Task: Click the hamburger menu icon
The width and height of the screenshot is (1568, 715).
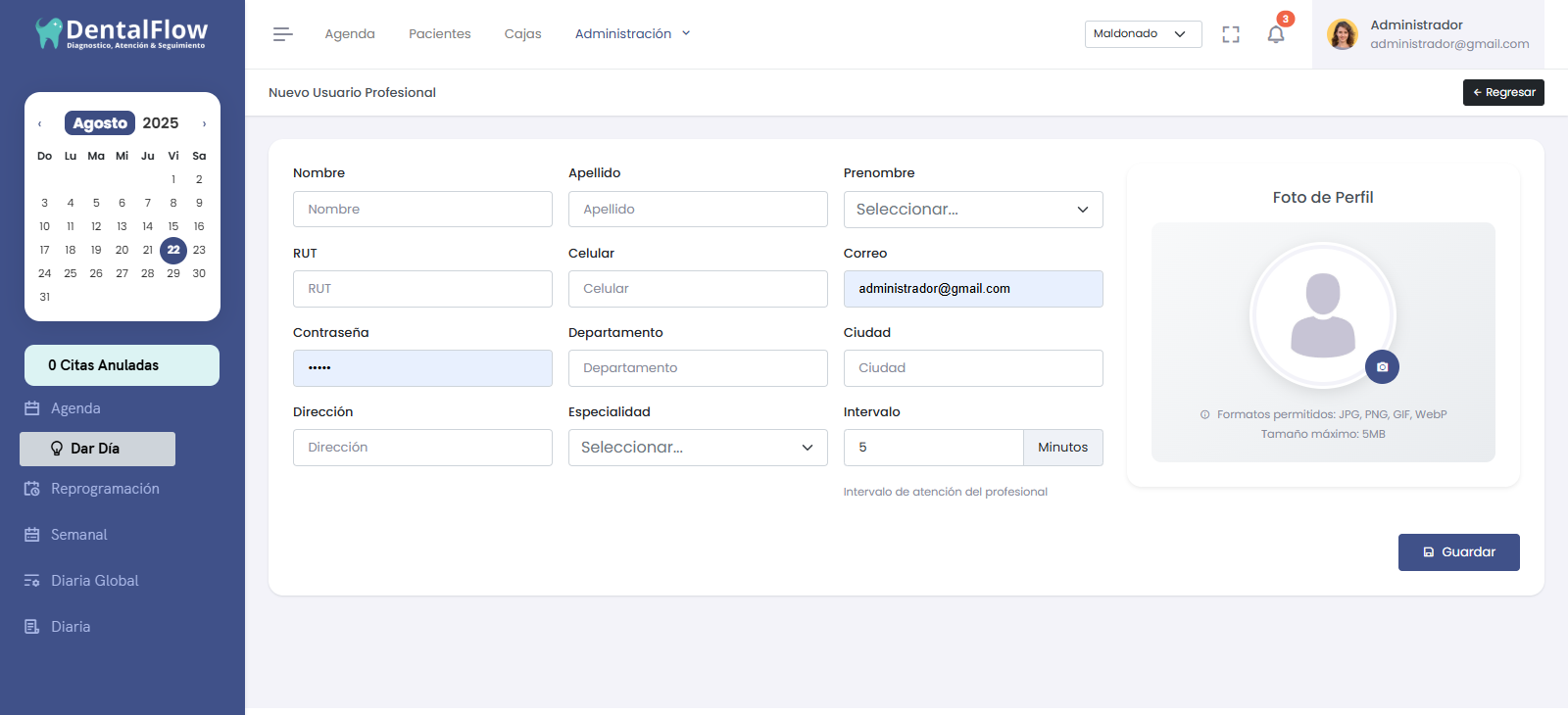Action: pyautogui.click(x=282, y=34)
